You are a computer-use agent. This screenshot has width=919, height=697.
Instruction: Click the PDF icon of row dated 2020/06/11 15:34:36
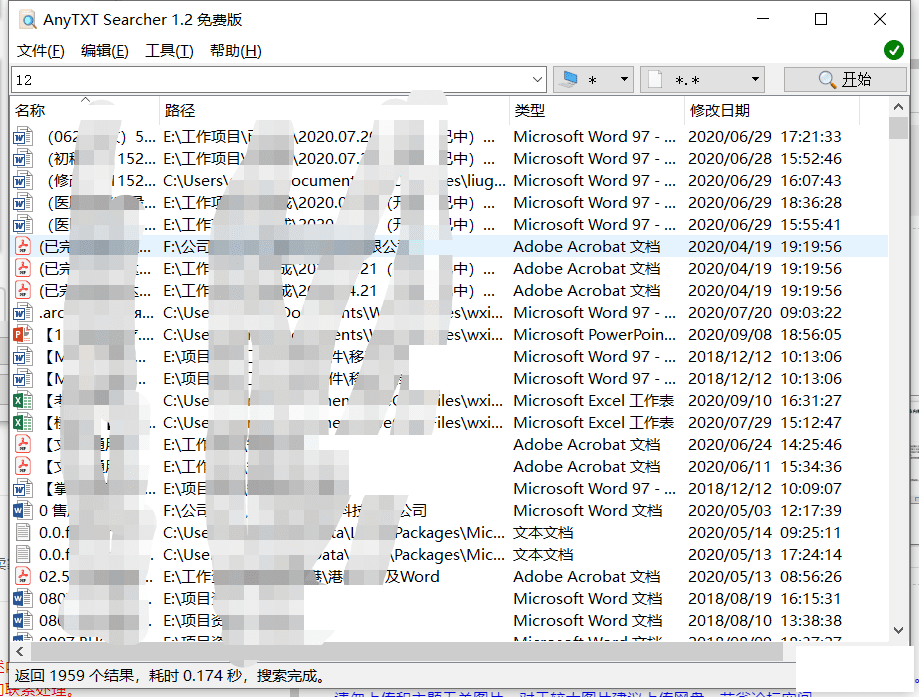(22, 467)
